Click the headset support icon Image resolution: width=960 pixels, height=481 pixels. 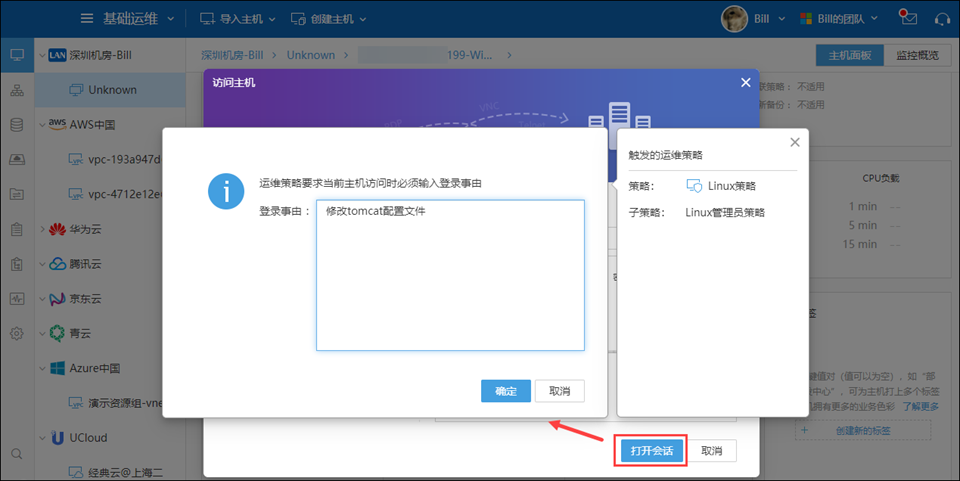tap(941, 18)
